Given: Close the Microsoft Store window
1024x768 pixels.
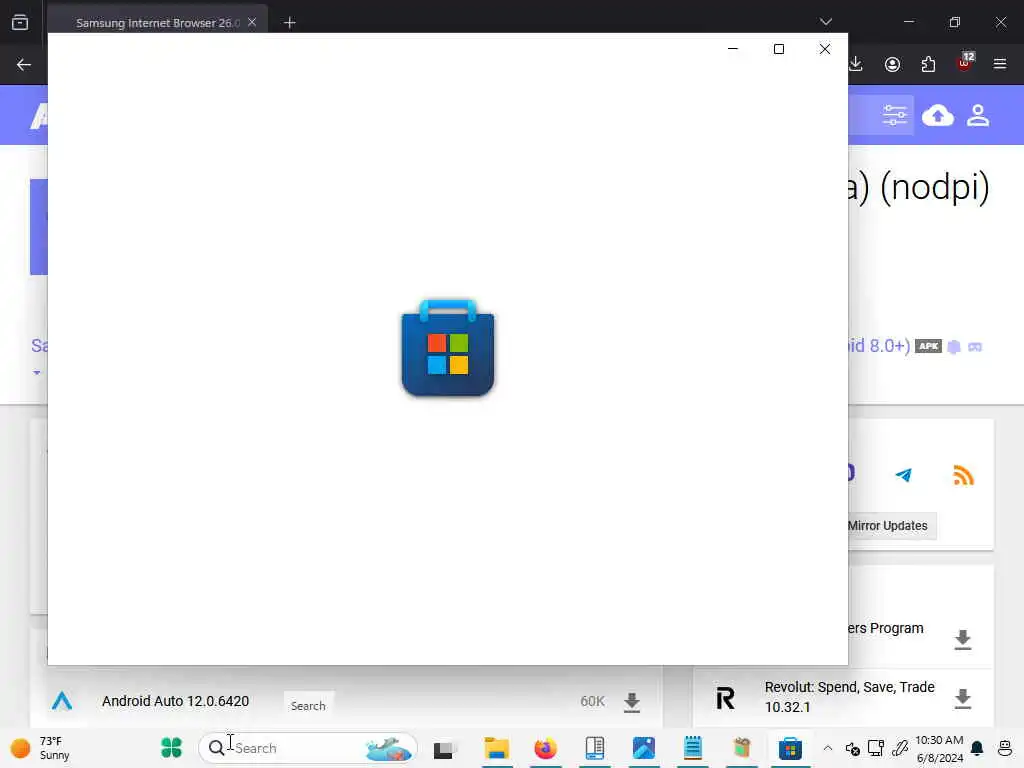Looking at the screenshot, I should 825,49.
